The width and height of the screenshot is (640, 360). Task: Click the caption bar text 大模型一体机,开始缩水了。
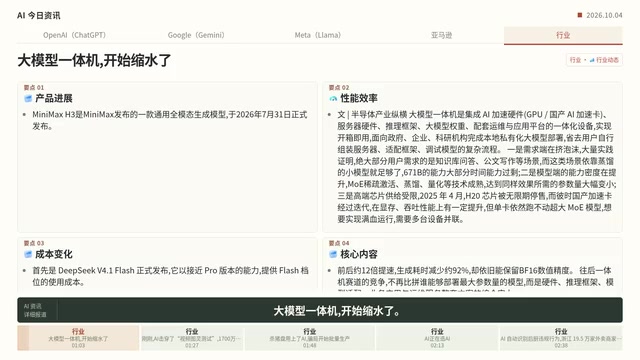pos(337,311)
